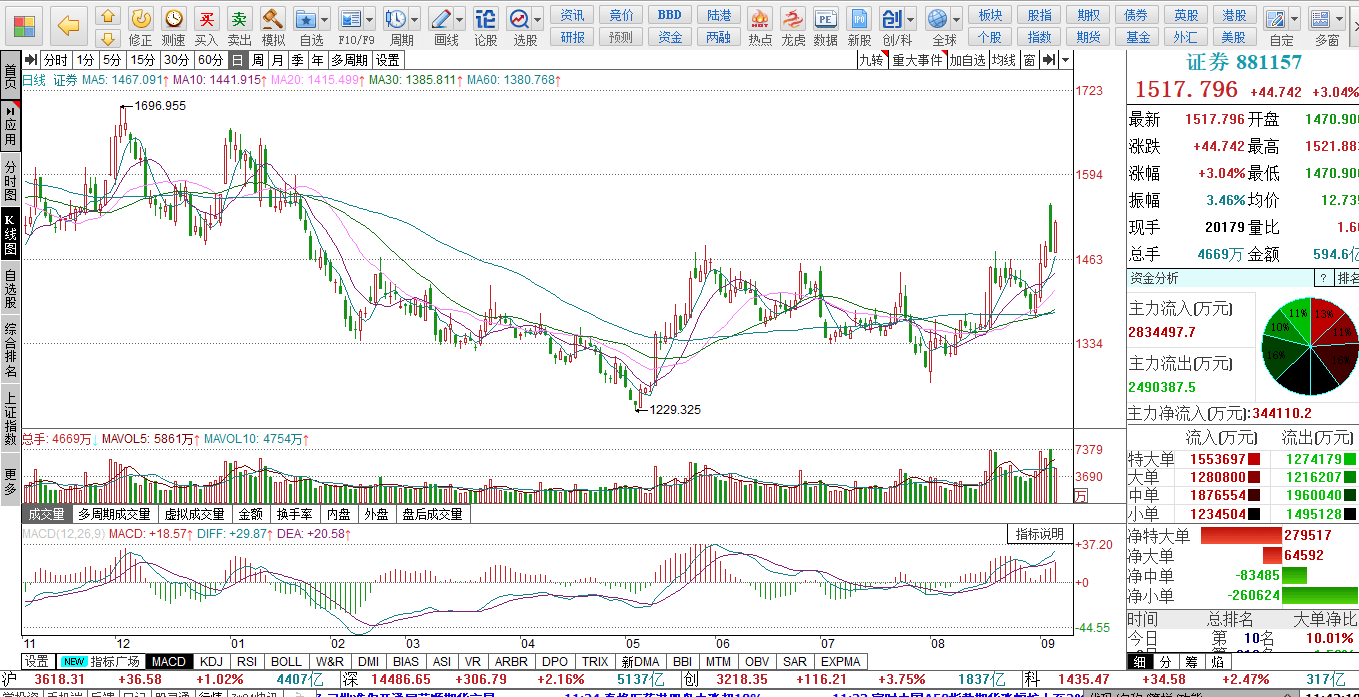Open the 龙虎 dragon icon
The image size is (1359, 697).
pyautogui.click(x=793, y=26)
